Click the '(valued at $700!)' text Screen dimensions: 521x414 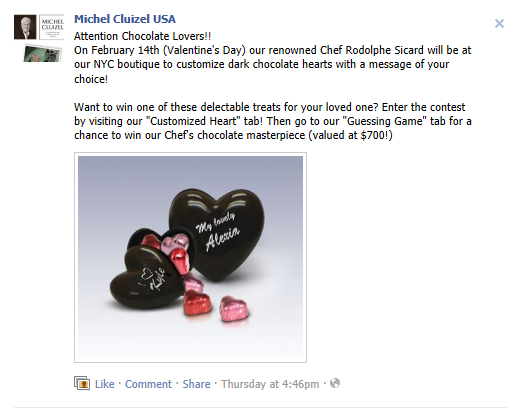pyautogui.click(x=350, y=135)
